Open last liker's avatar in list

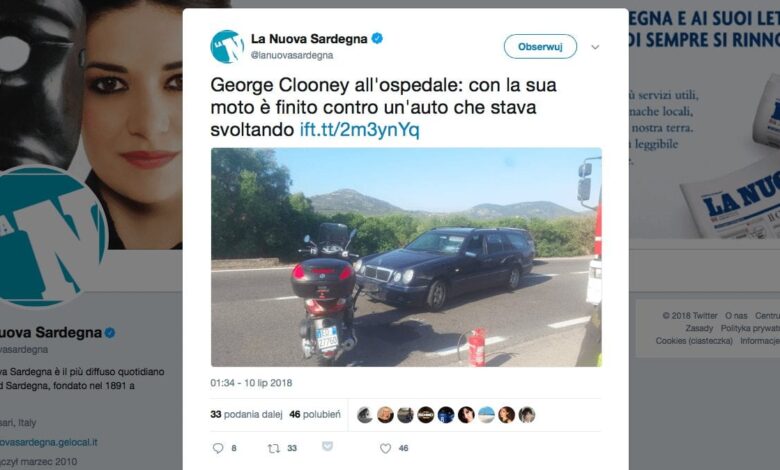(527, 415)
